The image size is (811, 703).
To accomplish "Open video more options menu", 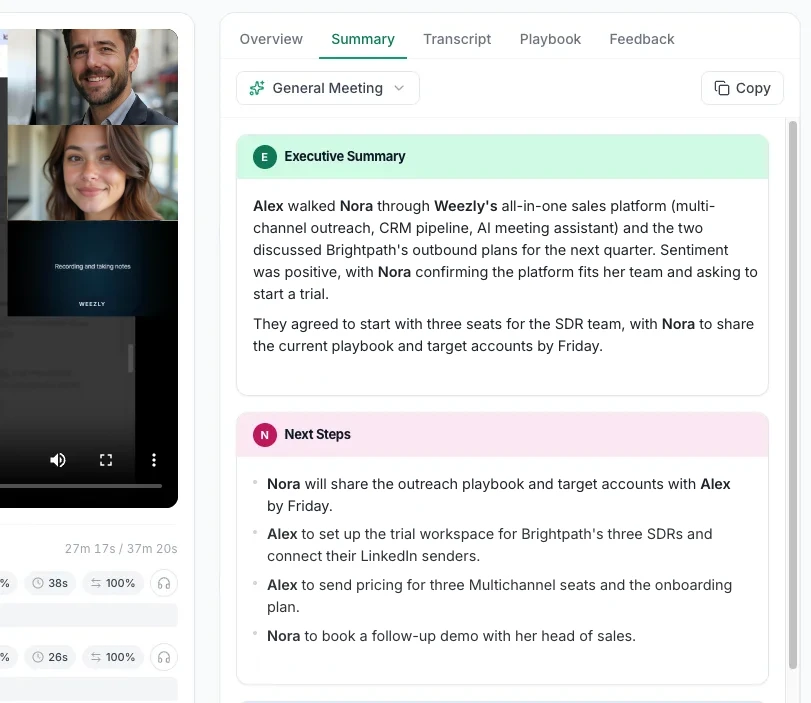I will tap(154, 460).
